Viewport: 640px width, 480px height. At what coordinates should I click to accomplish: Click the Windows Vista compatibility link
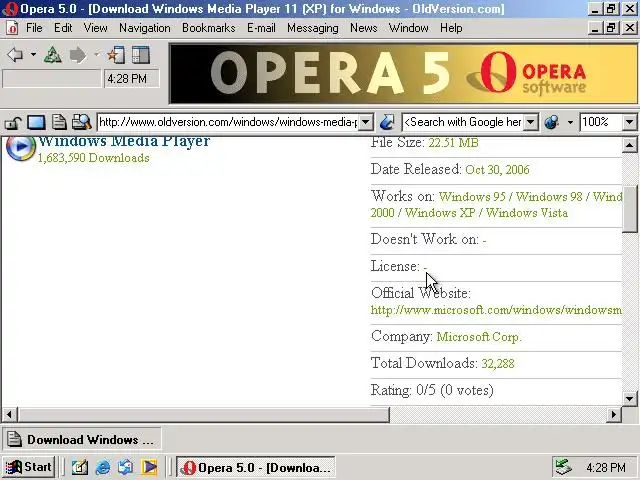[x=527, y=213]
